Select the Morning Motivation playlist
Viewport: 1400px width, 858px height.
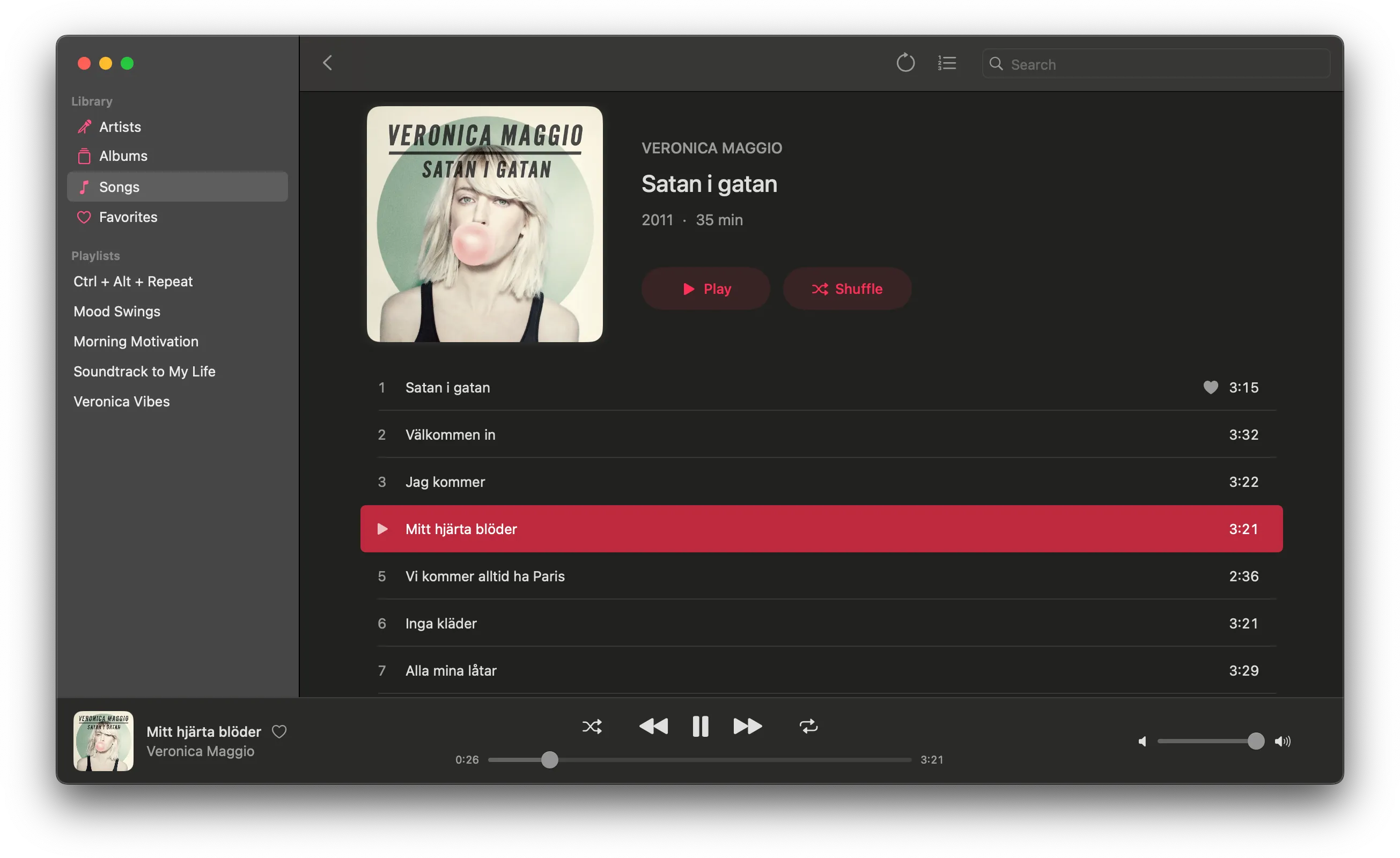pos(137,341)
